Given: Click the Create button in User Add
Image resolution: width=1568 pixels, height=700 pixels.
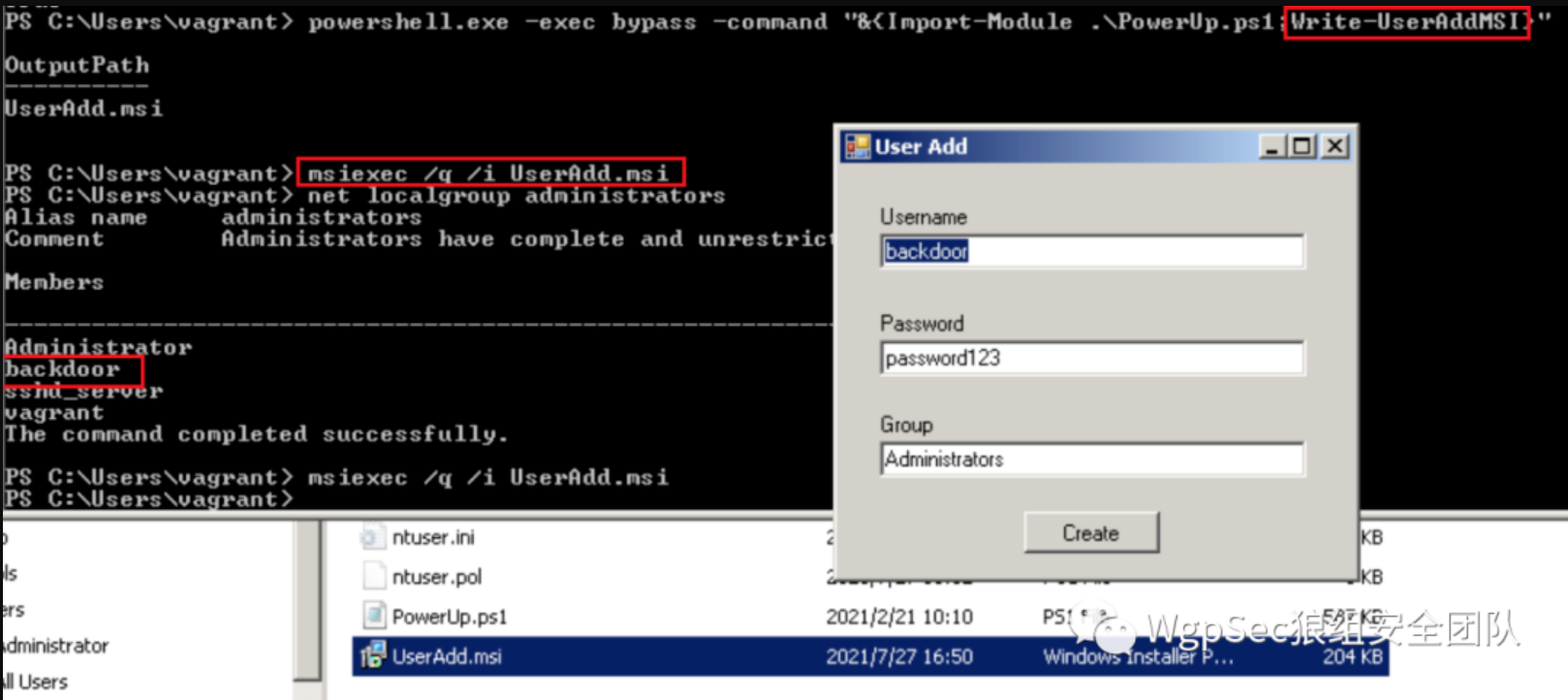Looking at the screenshot, I should coord(1091,533).
